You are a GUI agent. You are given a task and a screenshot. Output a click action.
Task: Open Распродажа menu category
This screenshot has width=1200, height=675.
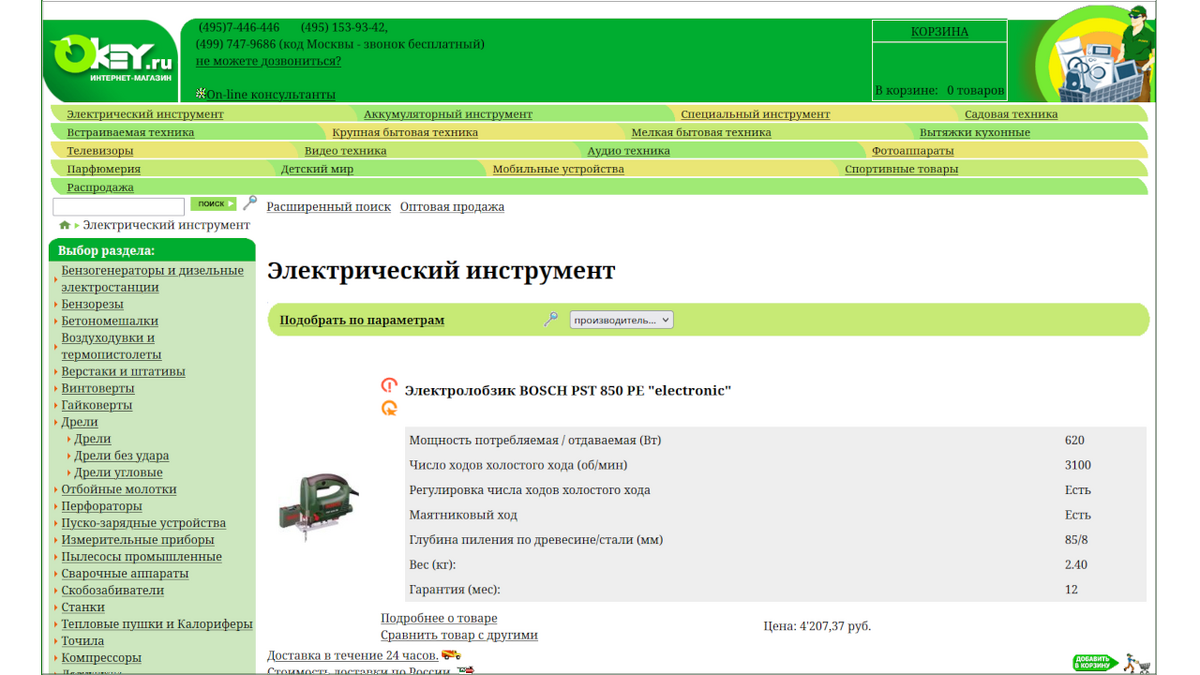(100, 187)
